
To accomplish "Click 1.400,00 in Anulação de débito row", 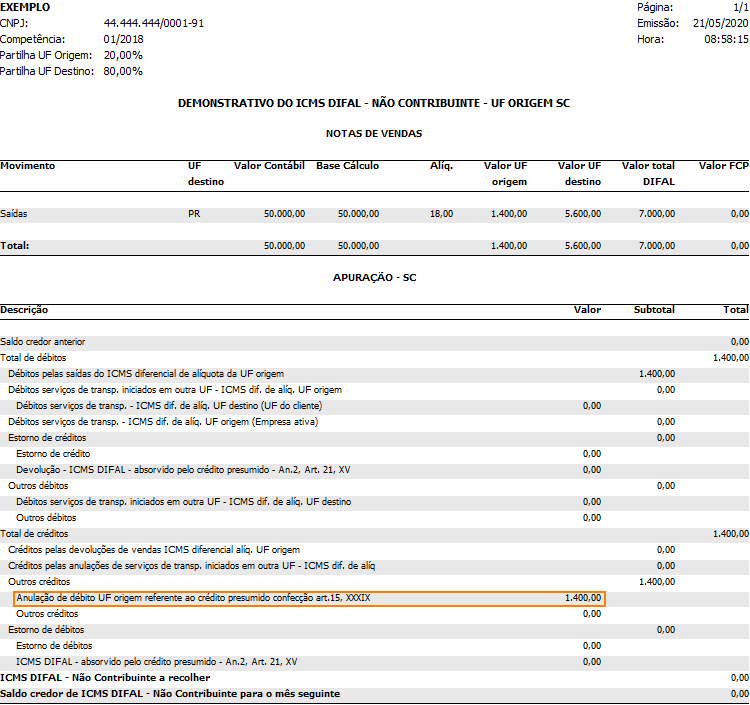I will click(x=583, y=598).
